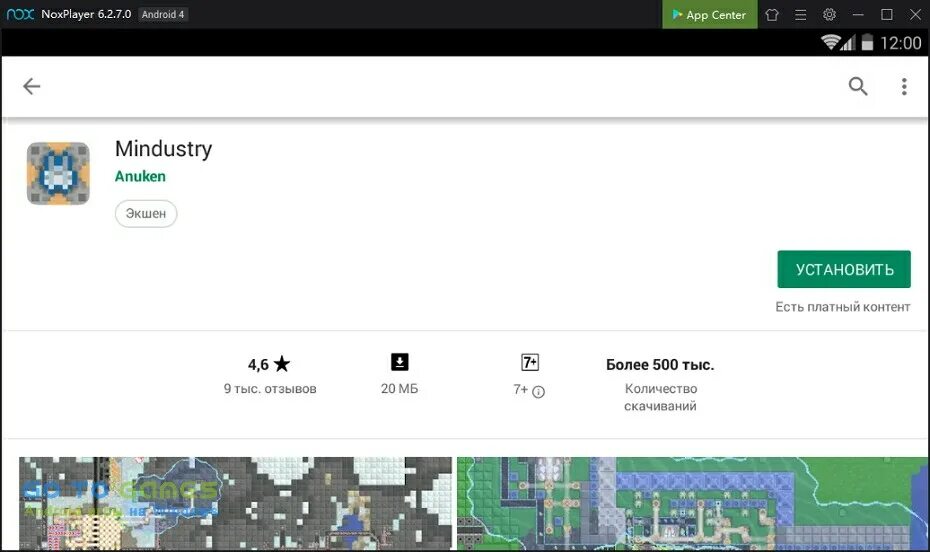Click the Более 500 тыс. downloads text
The image size is (930, 552).
(660, 365)
